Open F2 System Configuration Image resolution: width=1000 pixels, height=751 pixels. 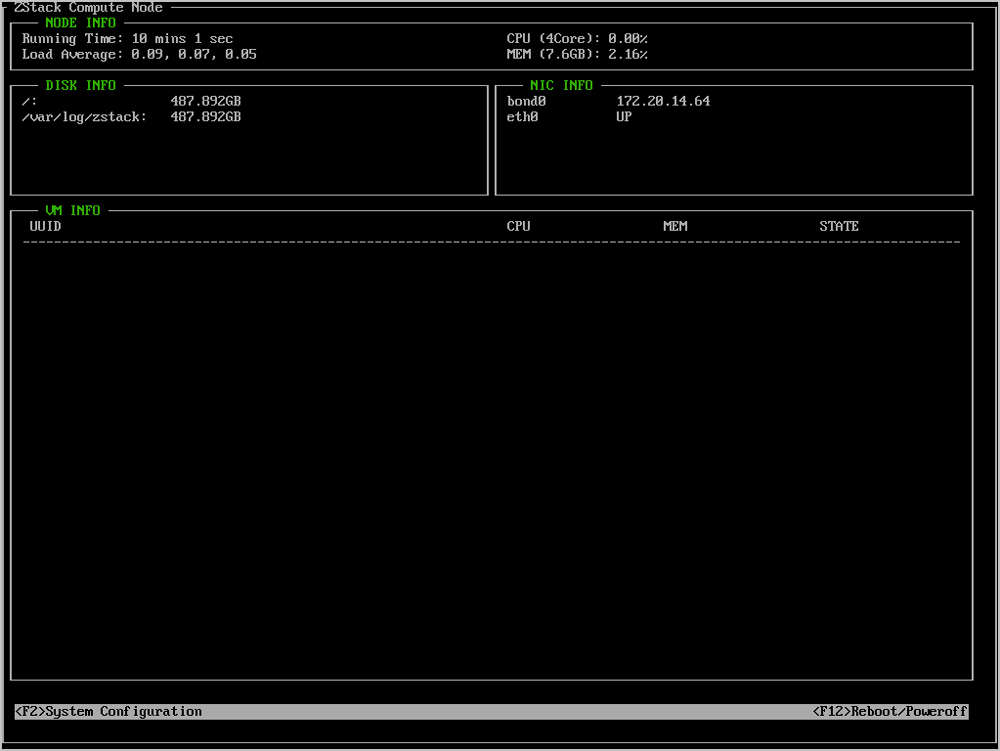point(109,712)
